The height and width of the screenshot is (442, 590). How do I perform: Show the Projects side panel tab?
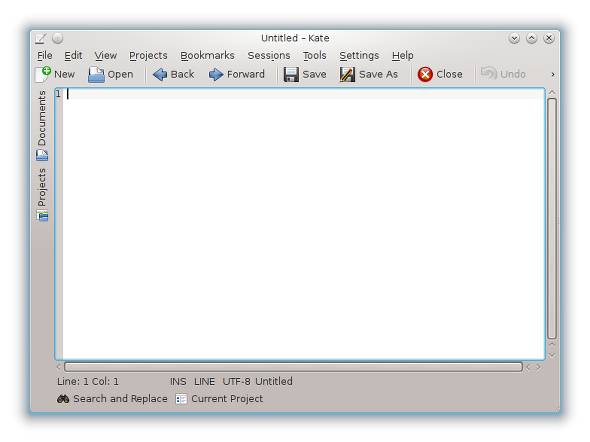pyautogui.click(x=42, y=194)
